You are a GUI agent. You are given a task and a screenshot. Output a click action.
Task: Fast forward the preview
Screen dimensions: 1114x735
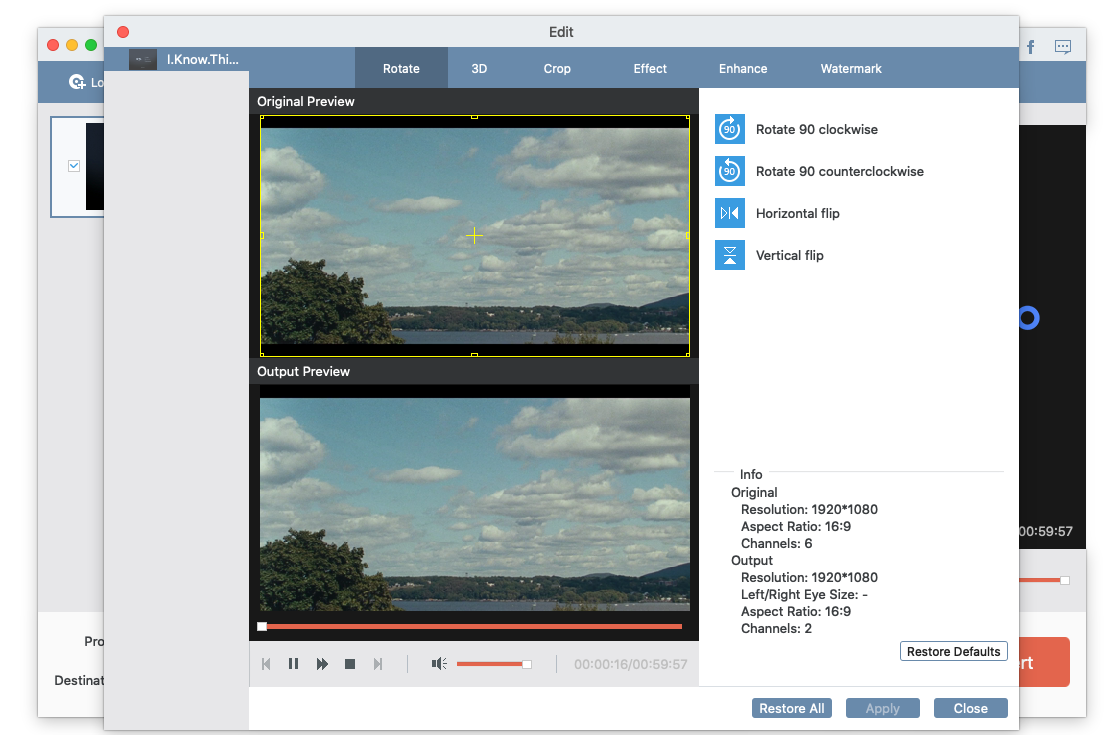tap(322, 664)
